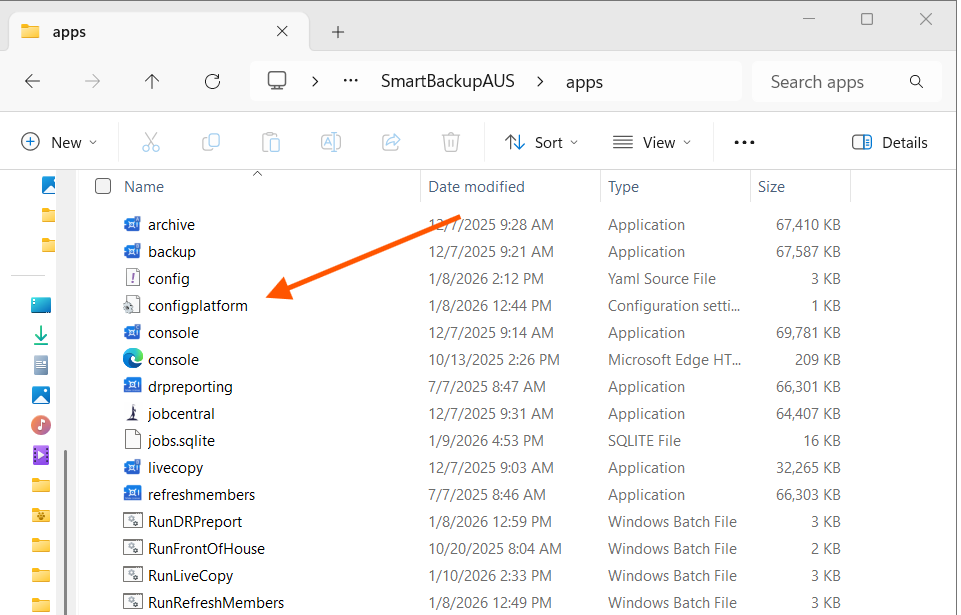The width and height of the screenshot is (961, 615).
Task: Click the Delete trash can icon
Action: (451, 142)
